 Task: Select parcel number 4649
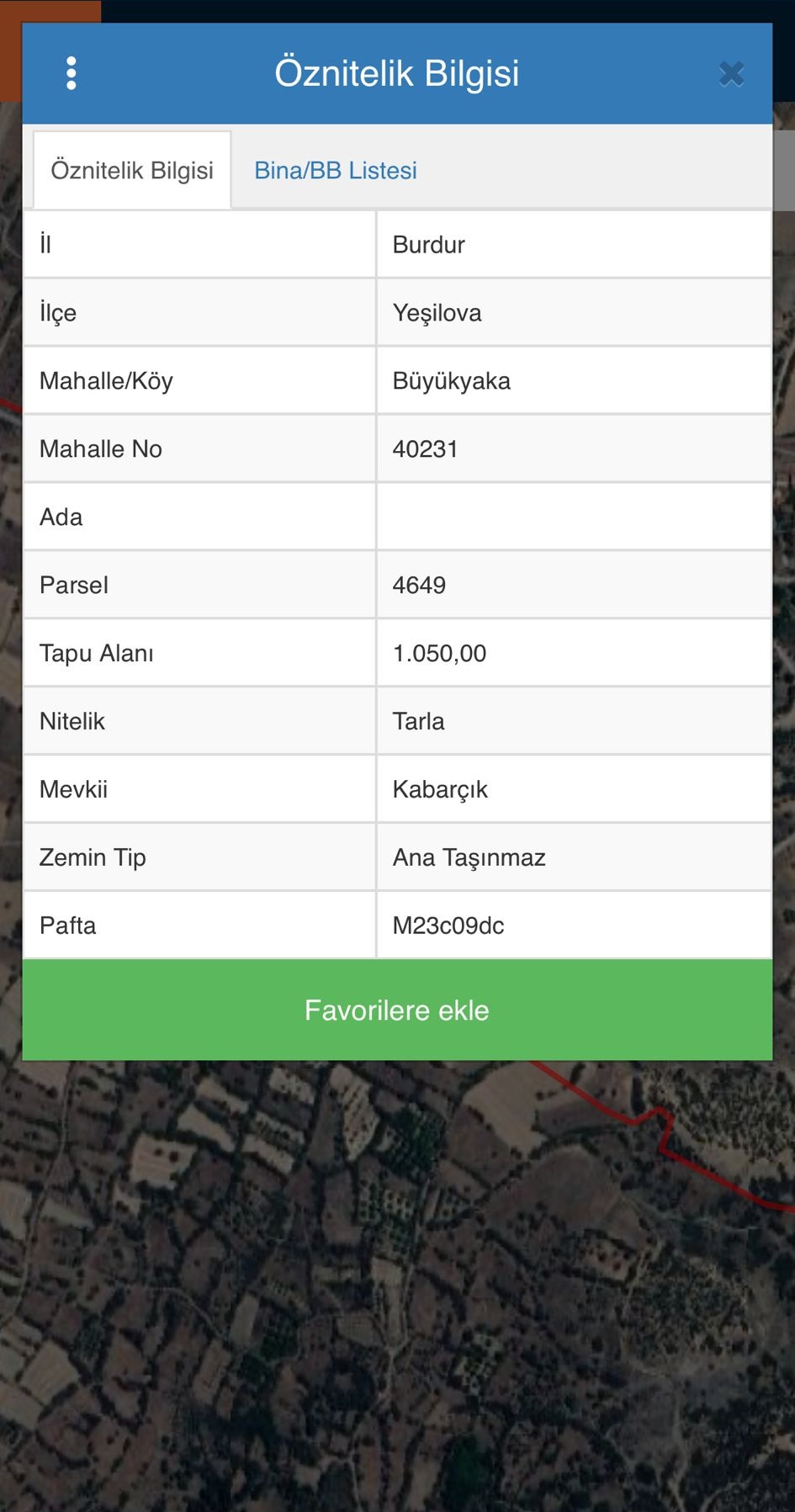pos(419,586)
